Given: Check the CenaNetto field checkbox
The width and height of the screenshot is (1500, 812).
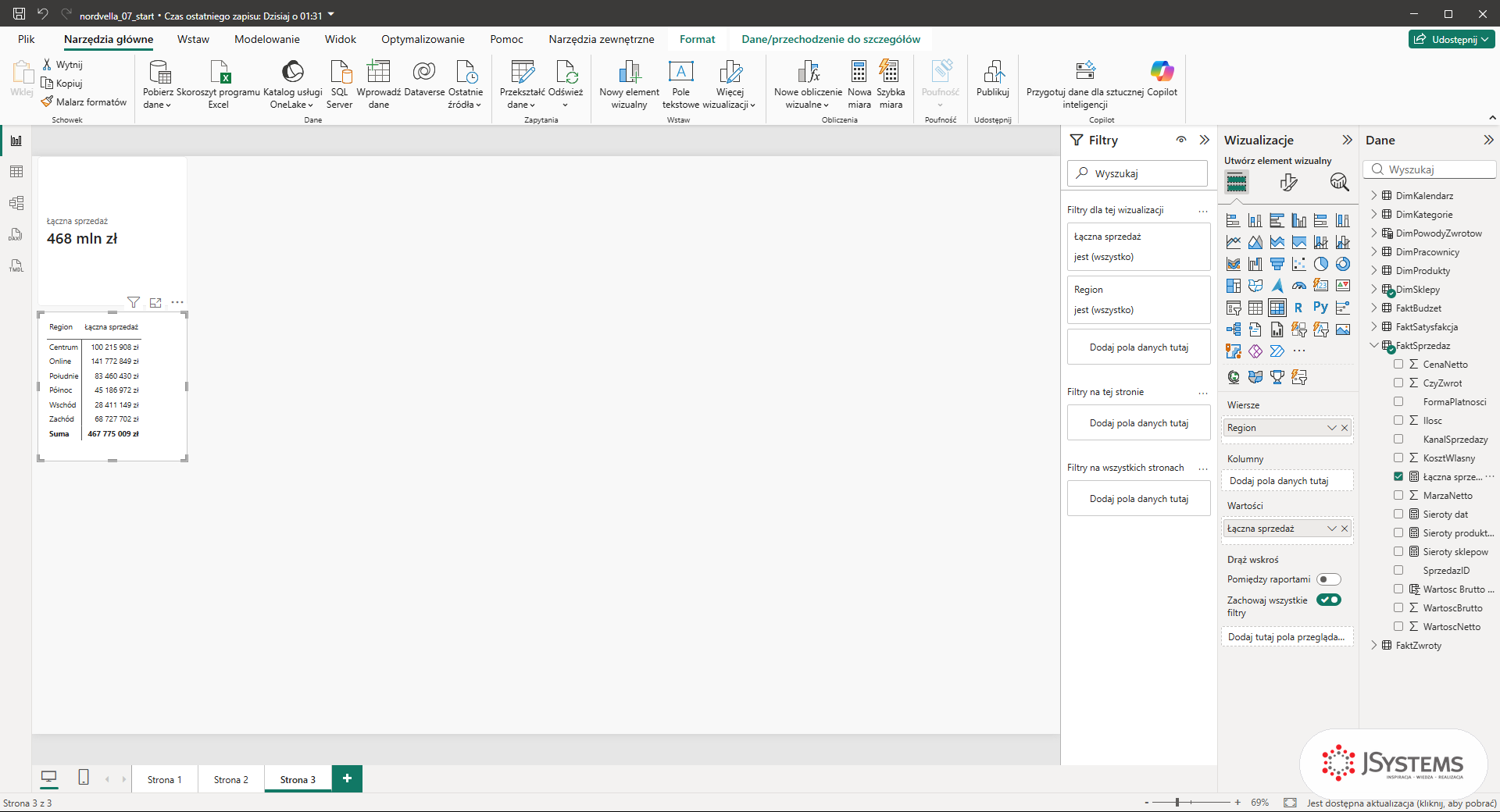Looking at the screenshot, I should [1398, 364].
